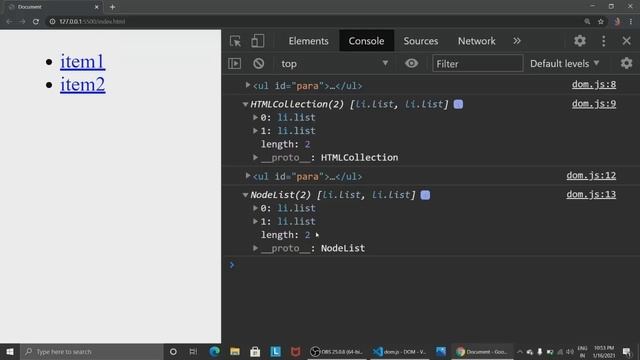Click the taskbar search box
The height and width of the screenshot is (360, 640).
[92, 351]
